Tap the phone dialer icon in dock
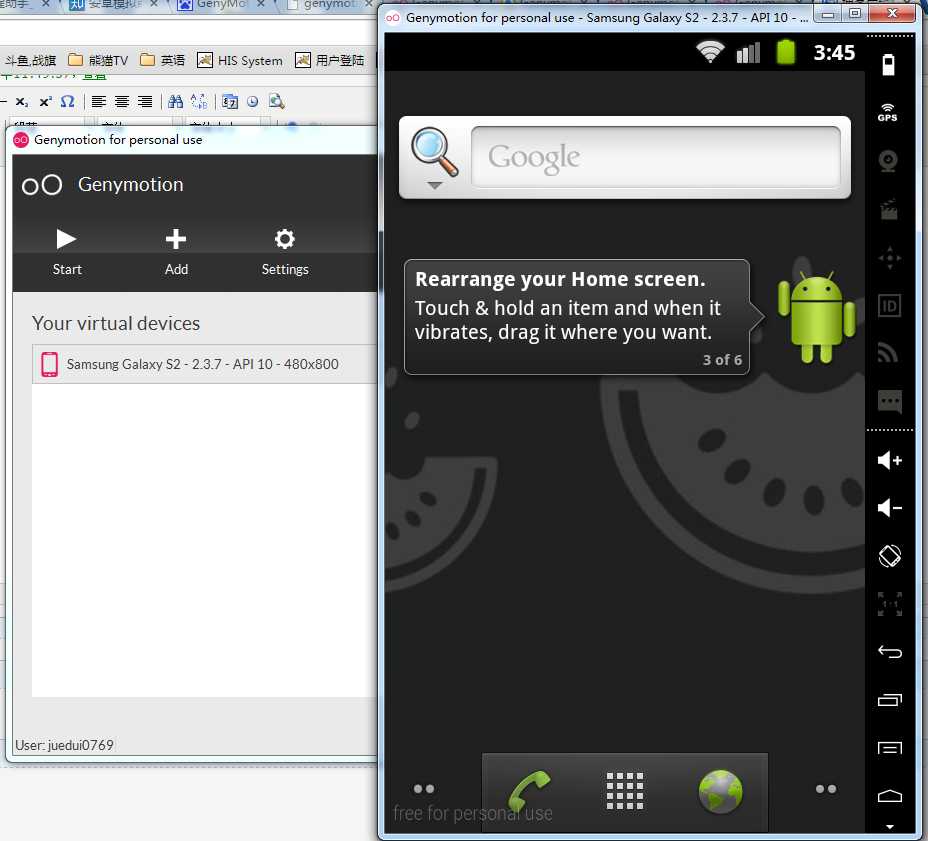The image size is (928, 841). coord(530,790)
